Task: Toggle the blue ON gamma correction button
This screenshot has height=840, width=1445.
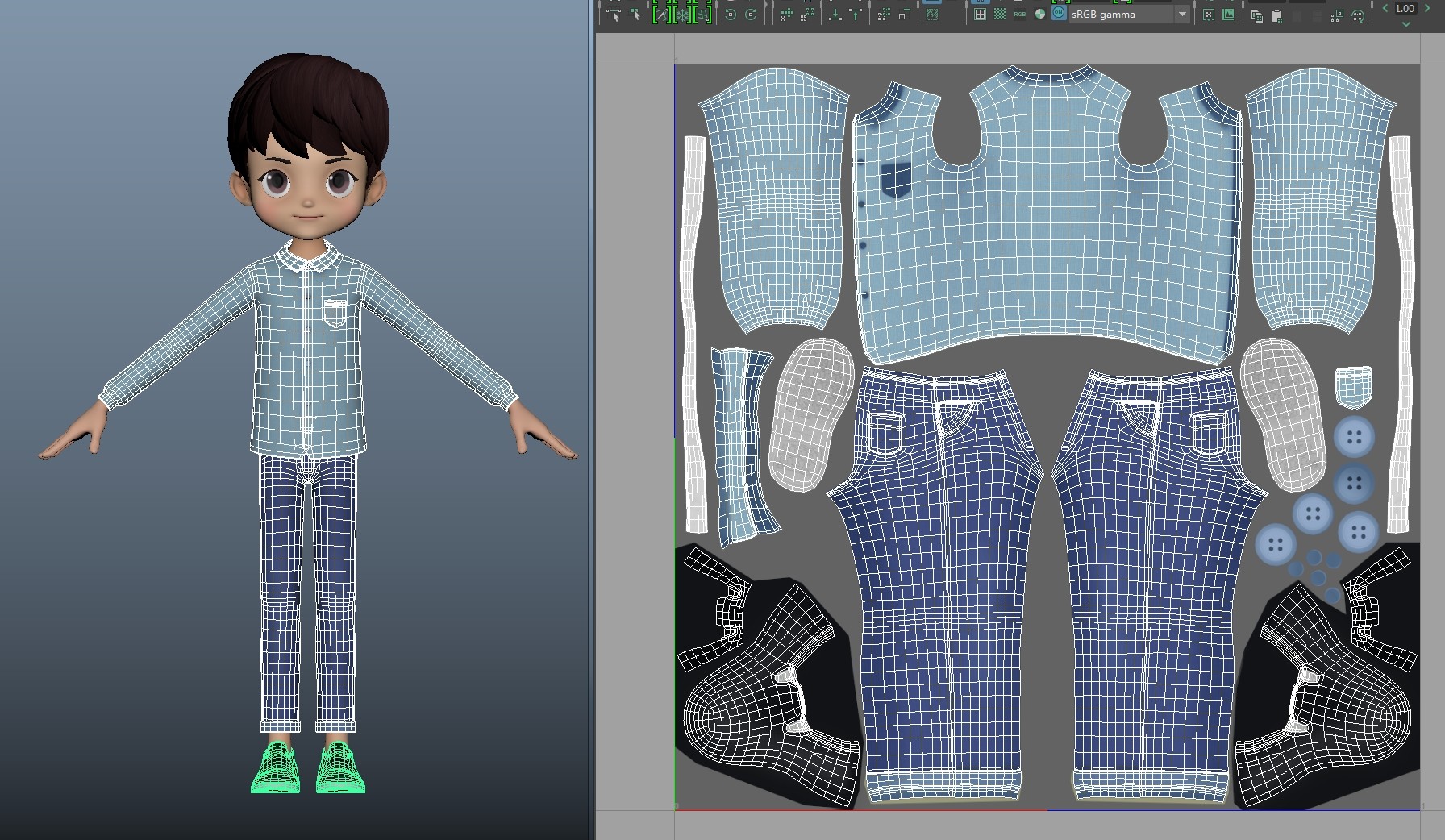Action: (1058, 15)
